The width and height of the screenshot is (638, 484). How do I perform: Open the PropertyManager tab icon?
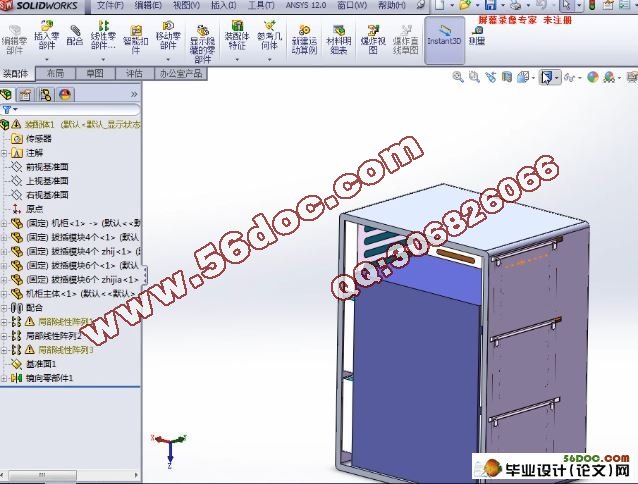tap(25, 94)
